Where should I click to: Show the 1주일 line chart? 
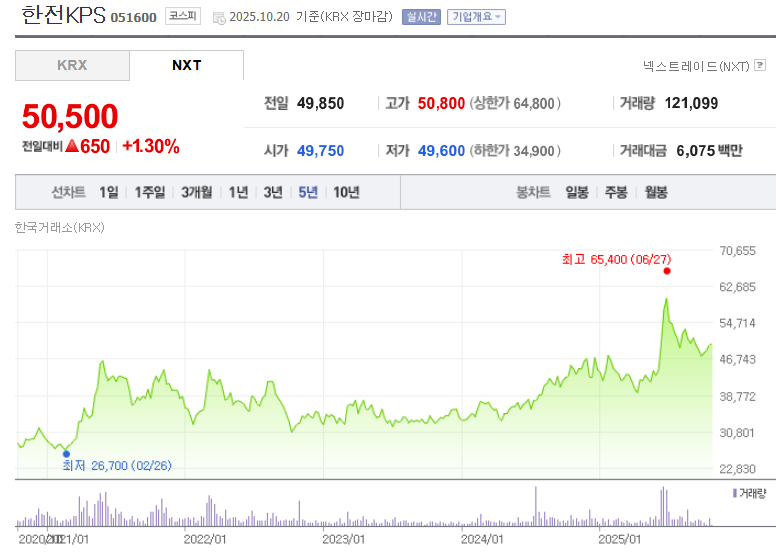150,192
